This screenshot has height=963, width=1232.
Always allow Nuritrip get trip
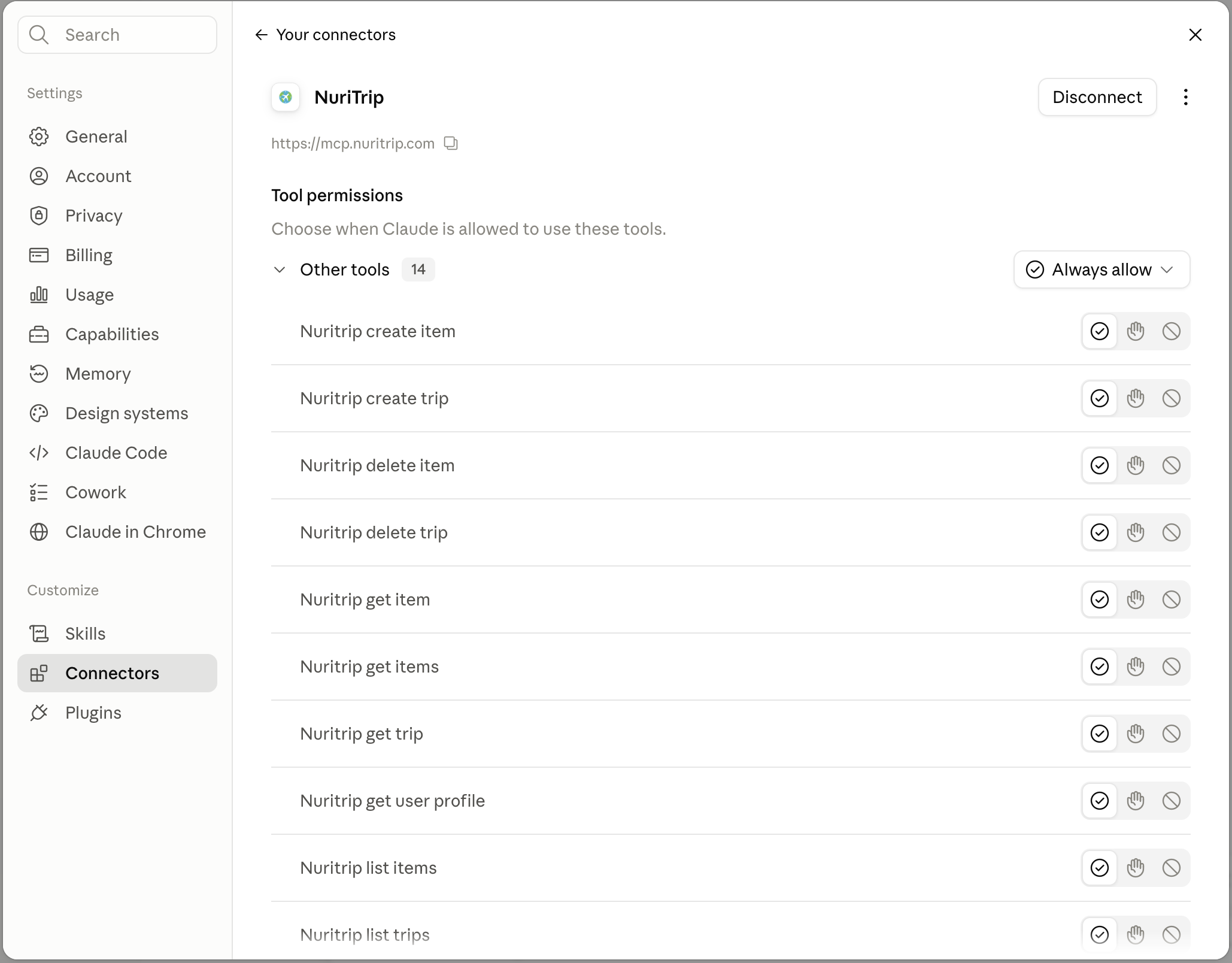click(x=1099, y=734)
